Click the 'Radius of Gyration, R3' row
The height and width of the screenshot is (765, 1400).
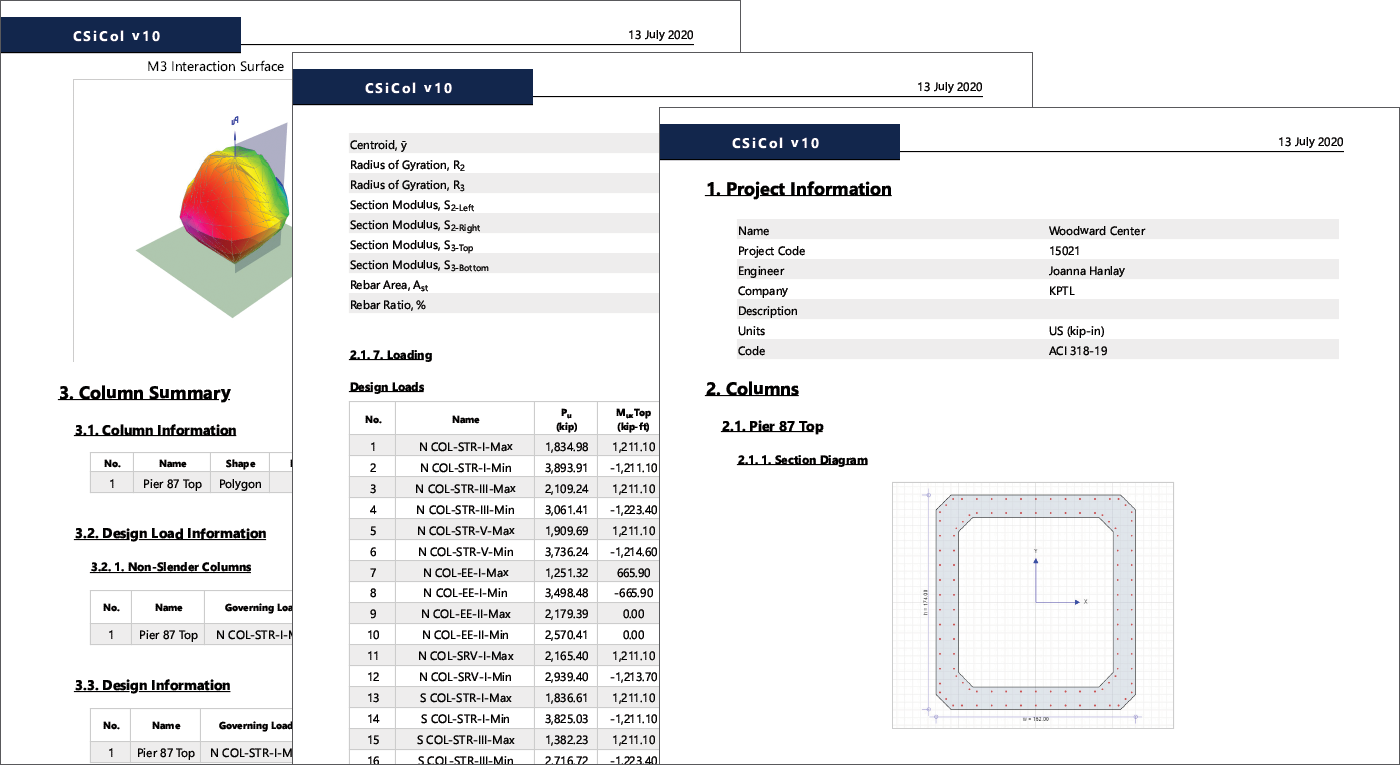pos(504,185)
